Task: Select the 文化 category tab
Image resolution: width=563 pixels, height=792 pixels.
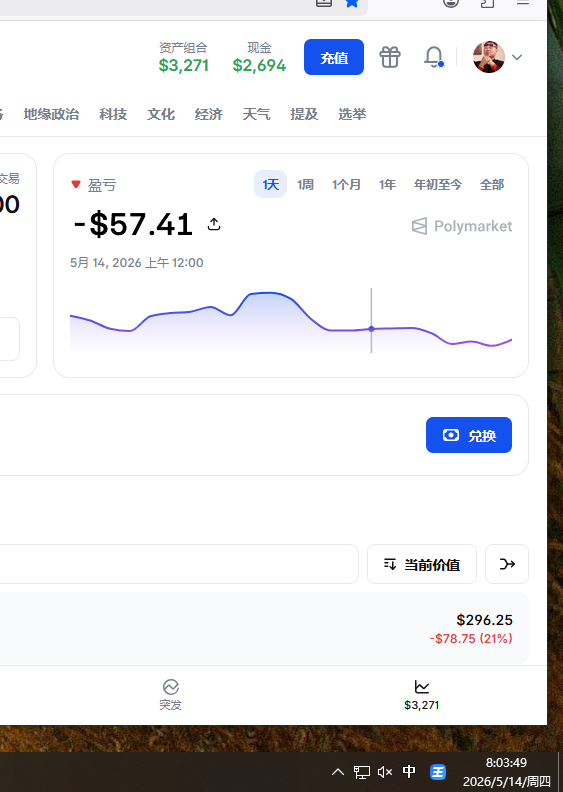Action: tap(161, 114)
